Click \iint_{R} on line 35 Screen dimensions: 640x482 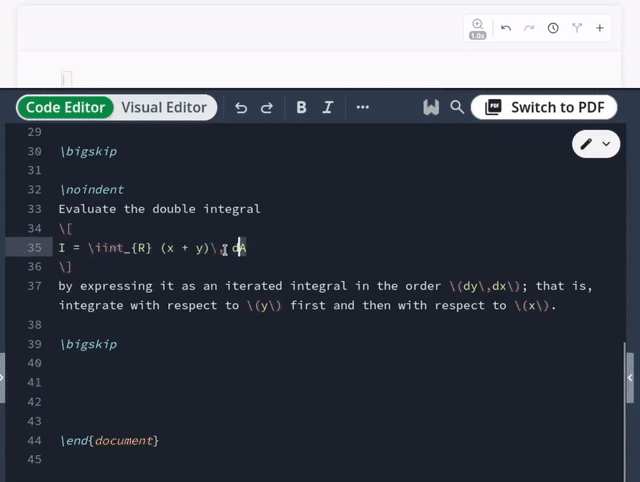pos(120,248)
